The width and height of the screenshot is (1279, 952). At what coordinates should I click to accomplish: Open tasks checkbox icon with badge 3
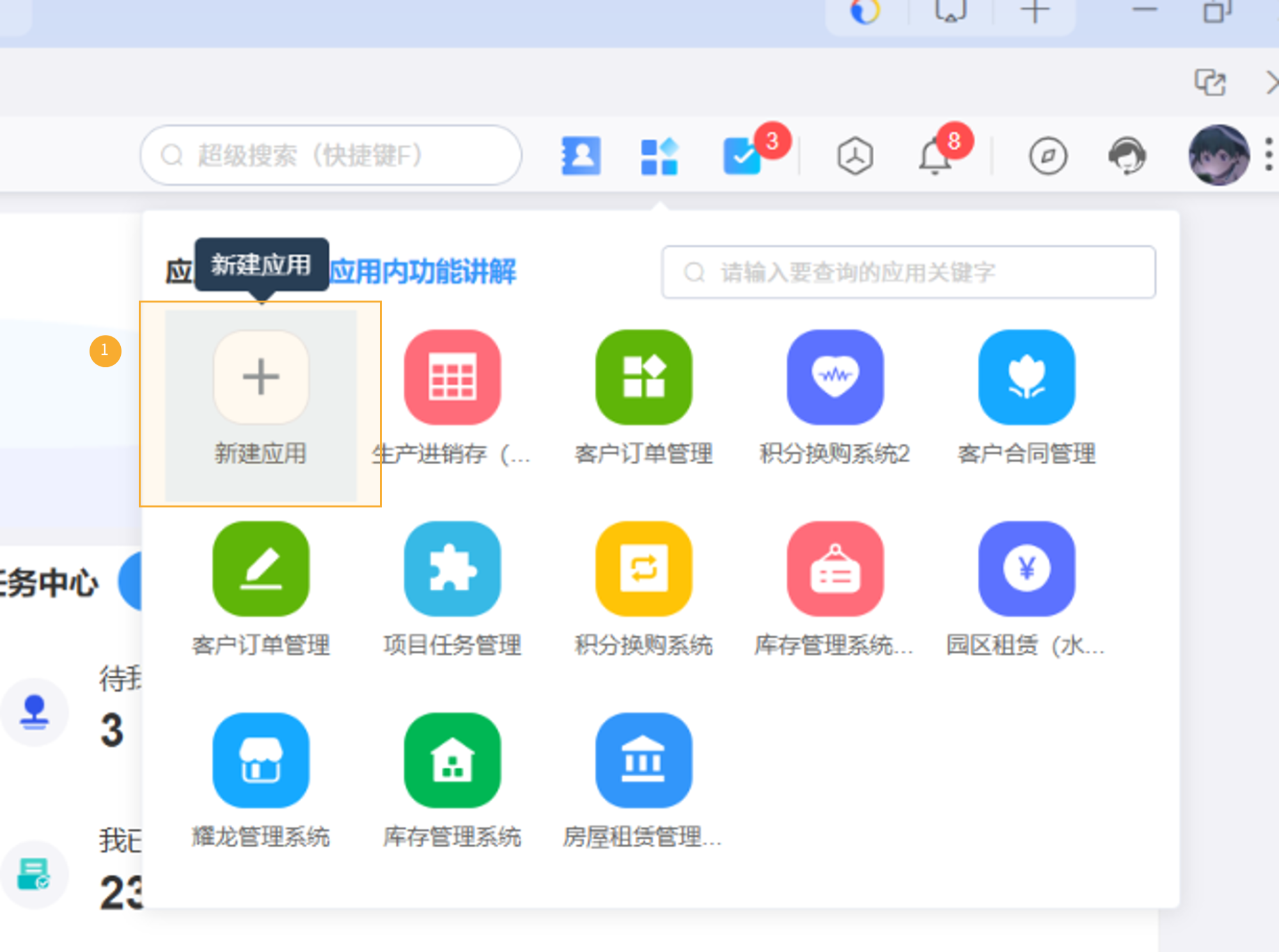pos(742,155)
